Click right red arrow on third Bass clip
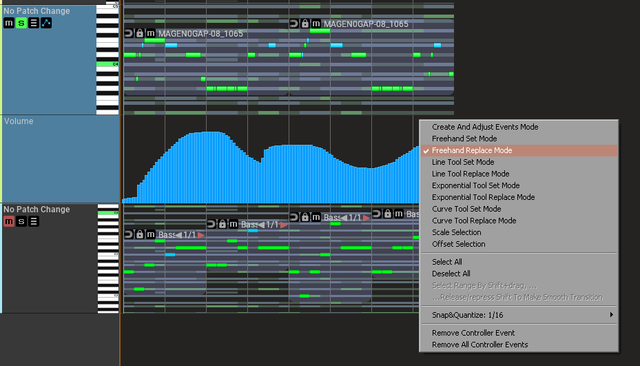The height and width of the screenshot is (366, 640). coord(367,217)
